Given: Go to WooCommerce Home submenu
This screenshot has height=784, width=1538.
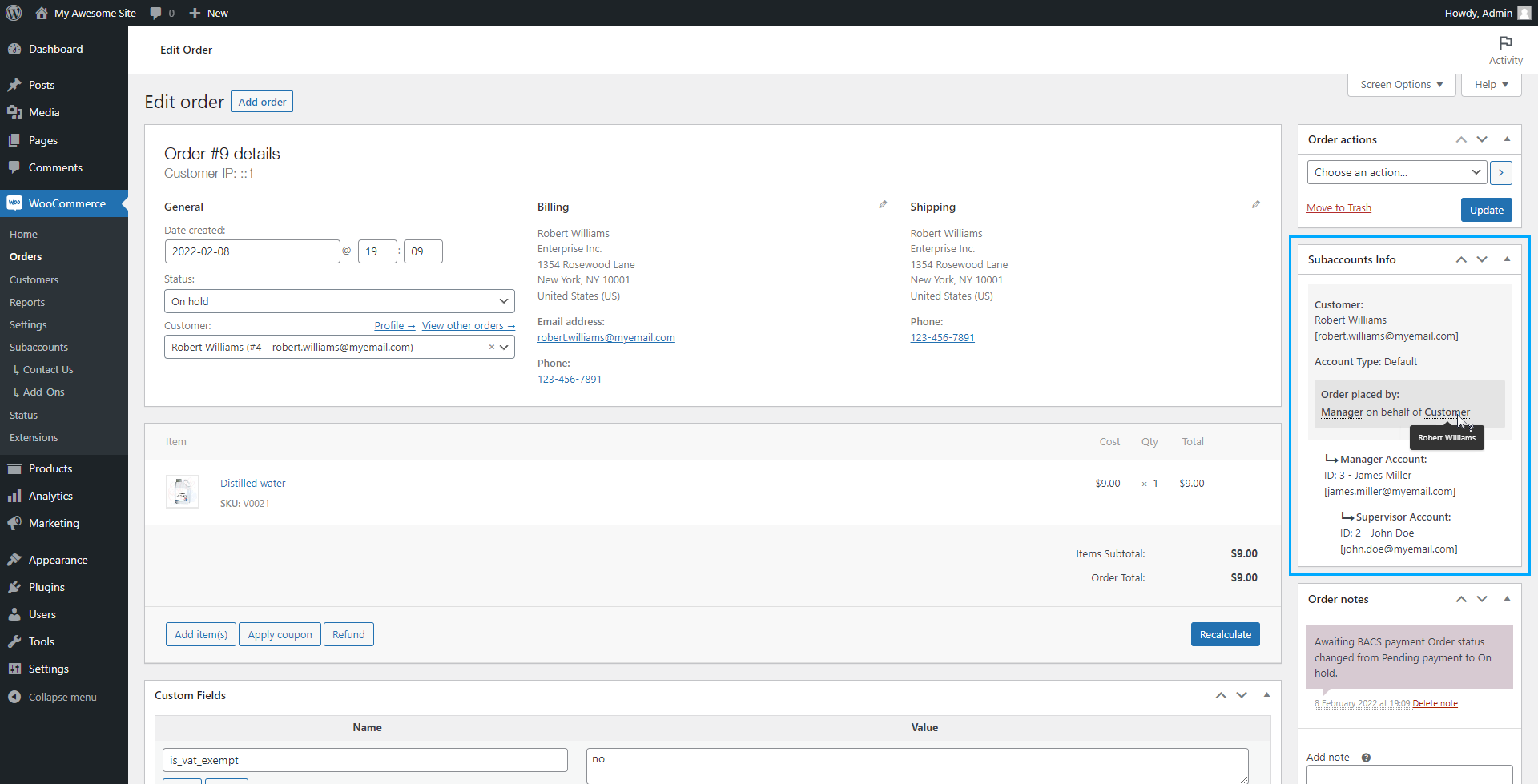Looking at the screenshot, I should point(24,234).
